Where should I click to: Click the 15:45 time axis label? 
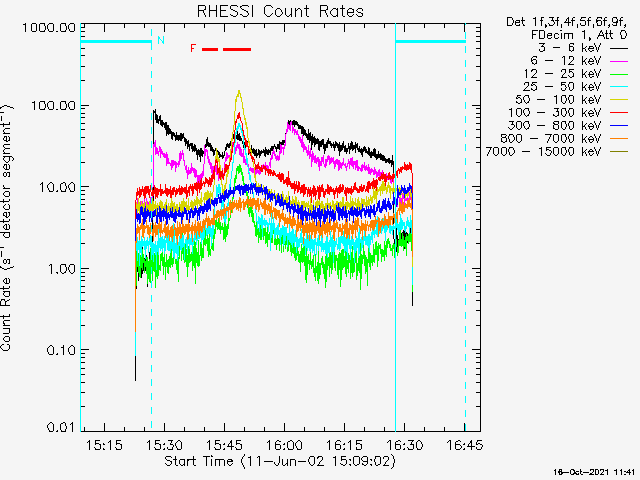(x=224, y=445)
